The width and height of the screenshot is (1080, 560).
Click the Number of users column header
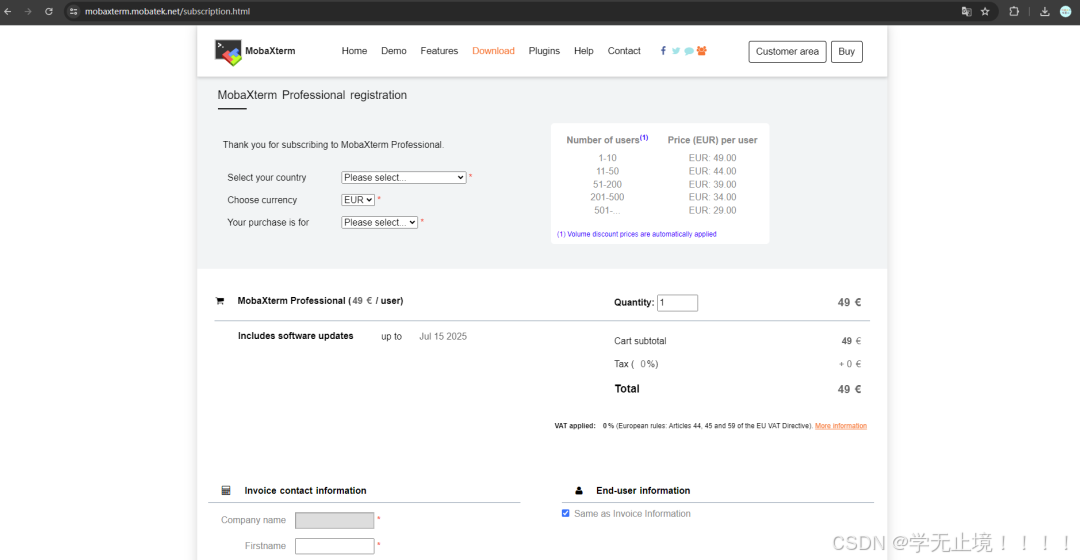[x=607, y=139]
